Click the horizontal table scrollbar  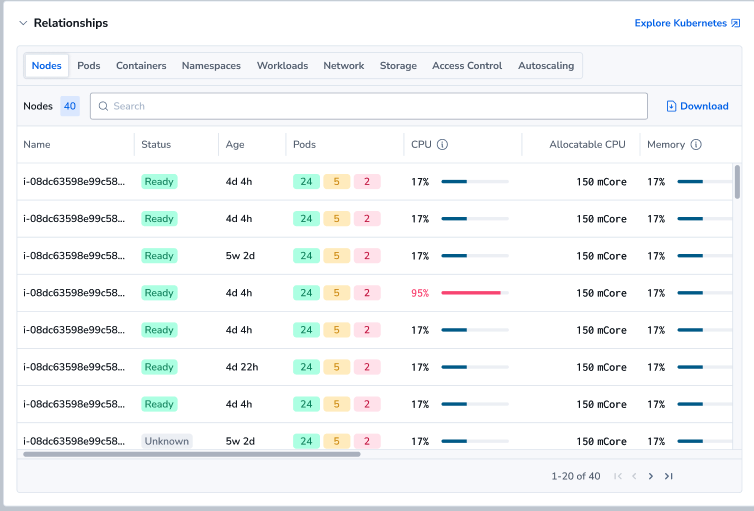[191, 454]
